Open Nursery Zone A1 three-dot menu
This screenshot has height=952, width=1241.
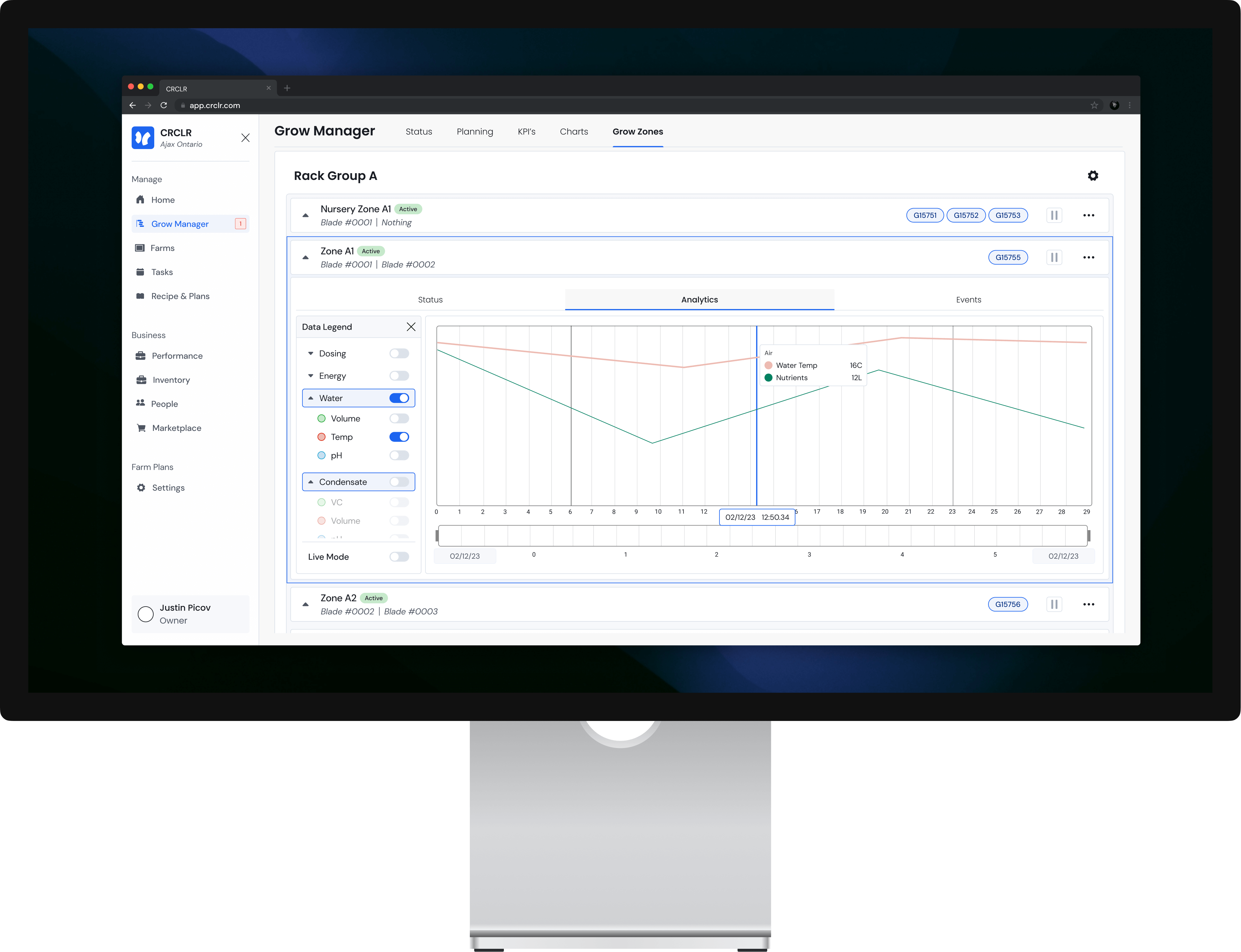[x=1088, y=215]
